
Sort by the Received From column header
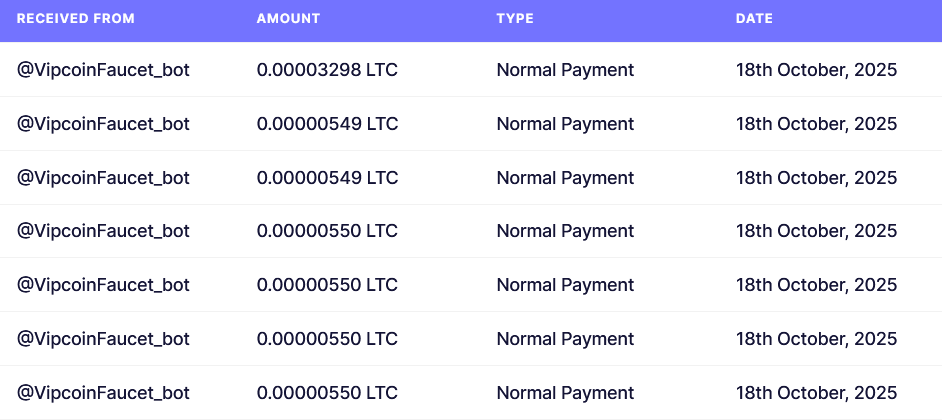[x=76, y=19]
